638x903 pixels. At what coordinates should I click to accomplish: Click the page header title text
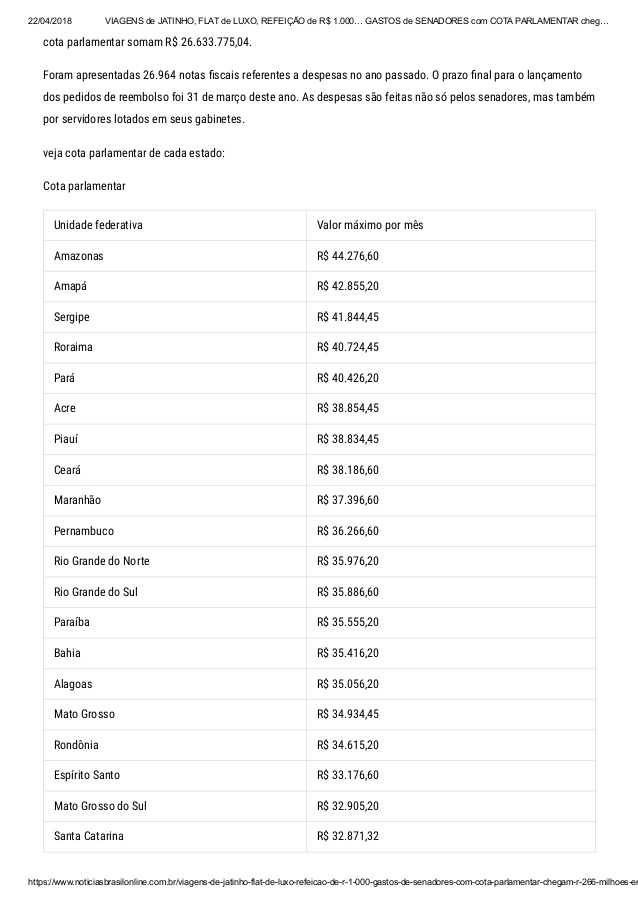coord(356,21)
